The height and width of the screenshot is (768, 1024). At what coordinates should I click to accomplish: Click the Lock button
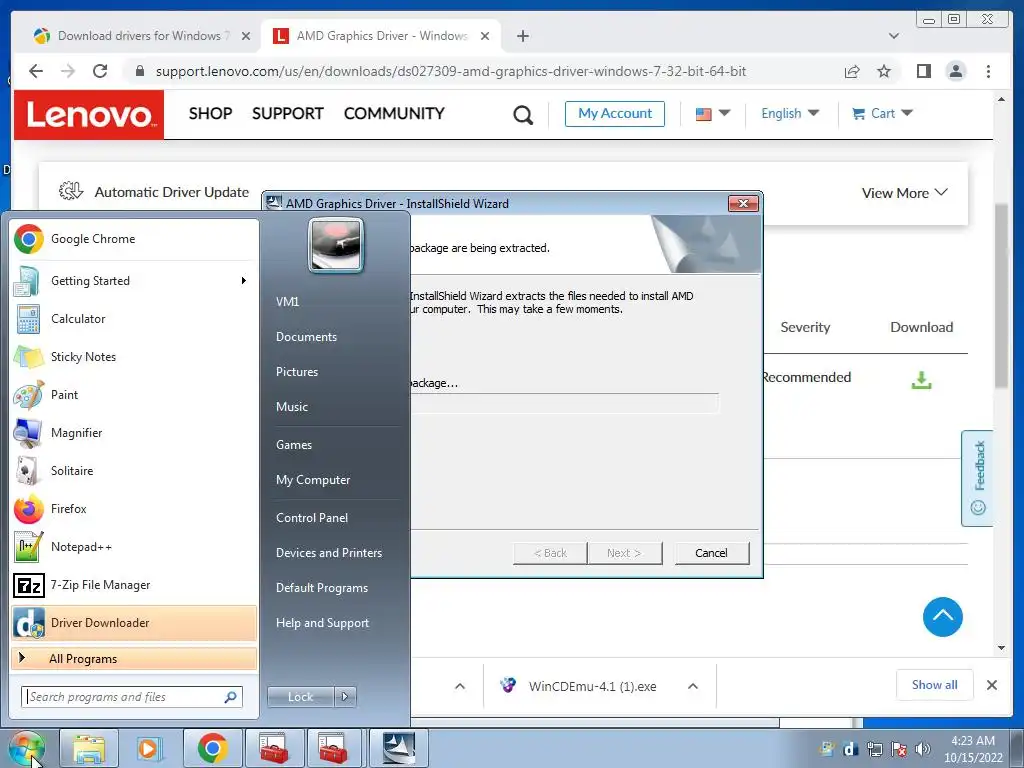tap(300, 697)
